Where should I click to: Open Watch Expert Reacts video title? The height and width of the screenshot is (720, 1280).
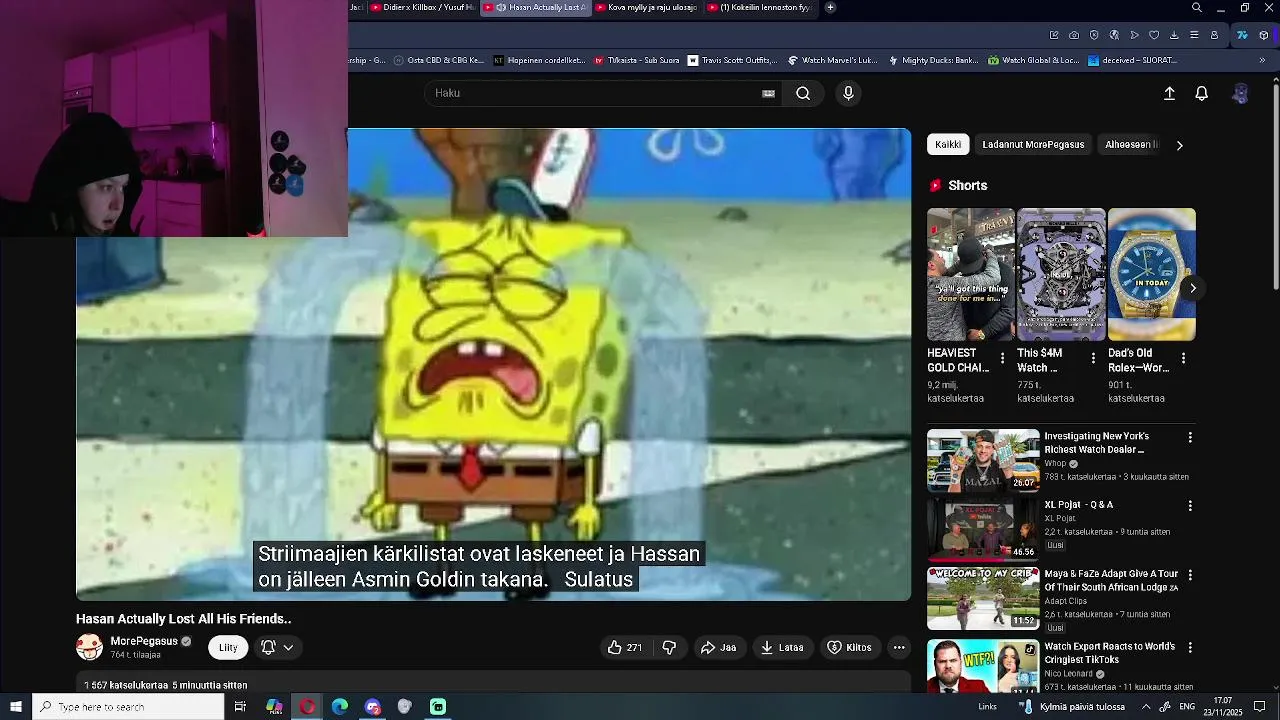(x=1109, y=653)
